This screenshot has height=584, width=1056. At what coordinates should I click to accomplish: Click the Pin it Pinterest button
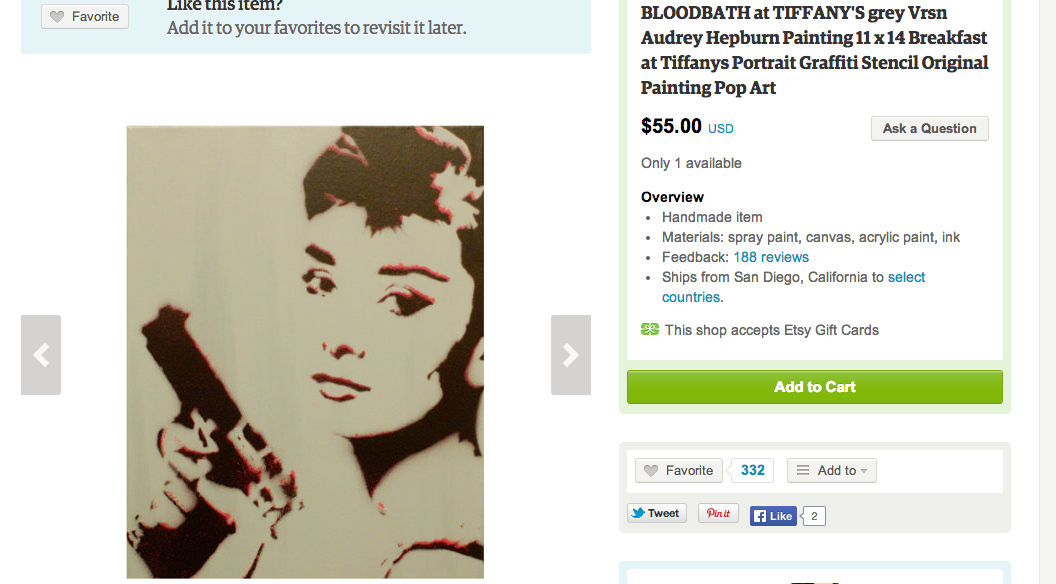[718, 513]
